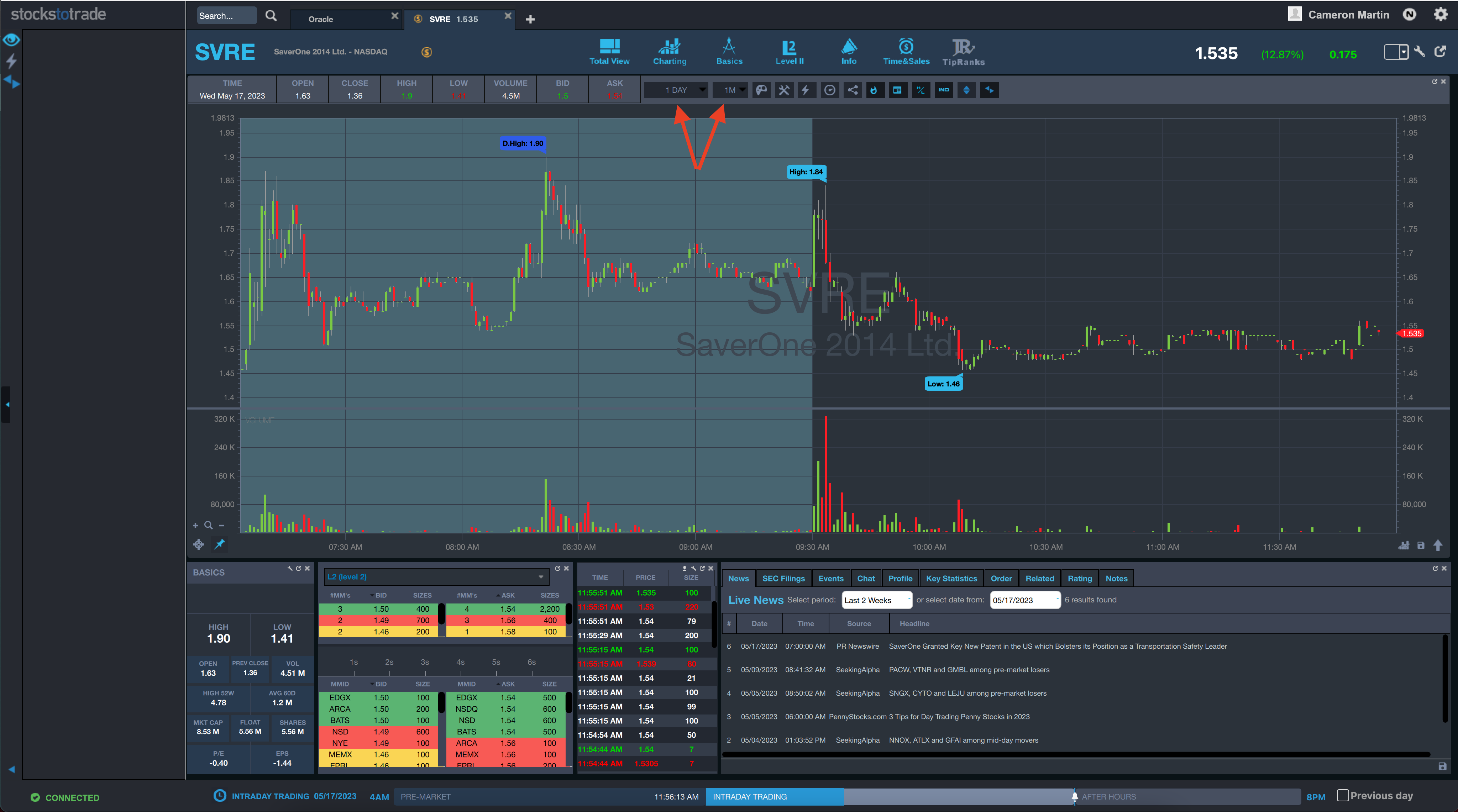
Task: Open PACW, VTNR and GMBL pre-market losers headline
Action: pyautogui.click(x=969, y=670)
